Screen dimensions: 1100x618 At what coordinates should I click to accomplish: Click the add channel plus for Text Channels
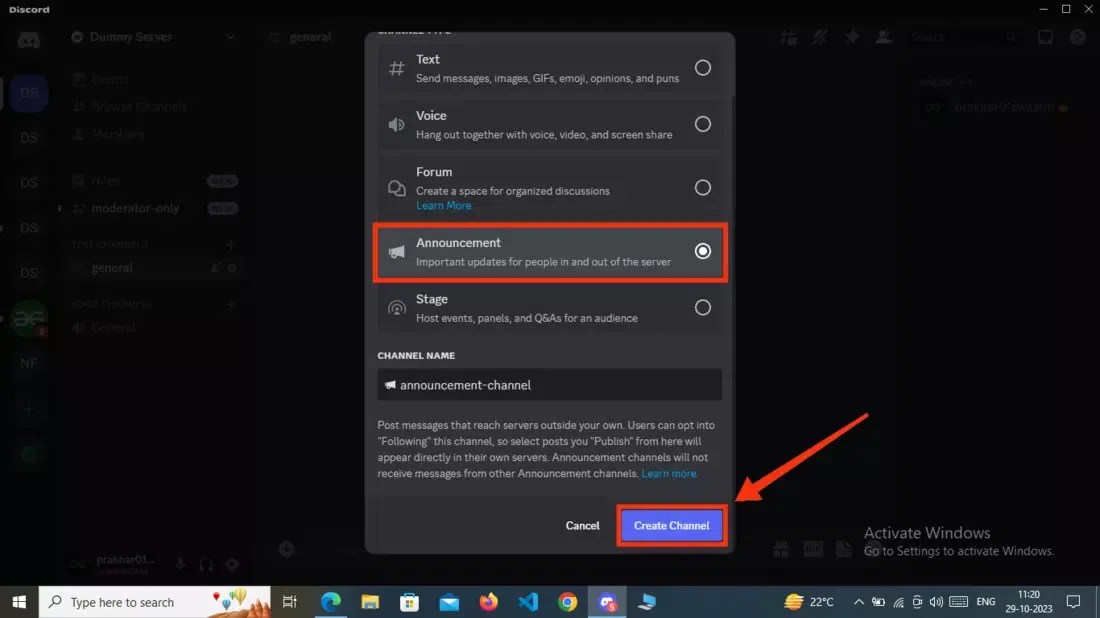pyautogui.click(x=230, y=243)
